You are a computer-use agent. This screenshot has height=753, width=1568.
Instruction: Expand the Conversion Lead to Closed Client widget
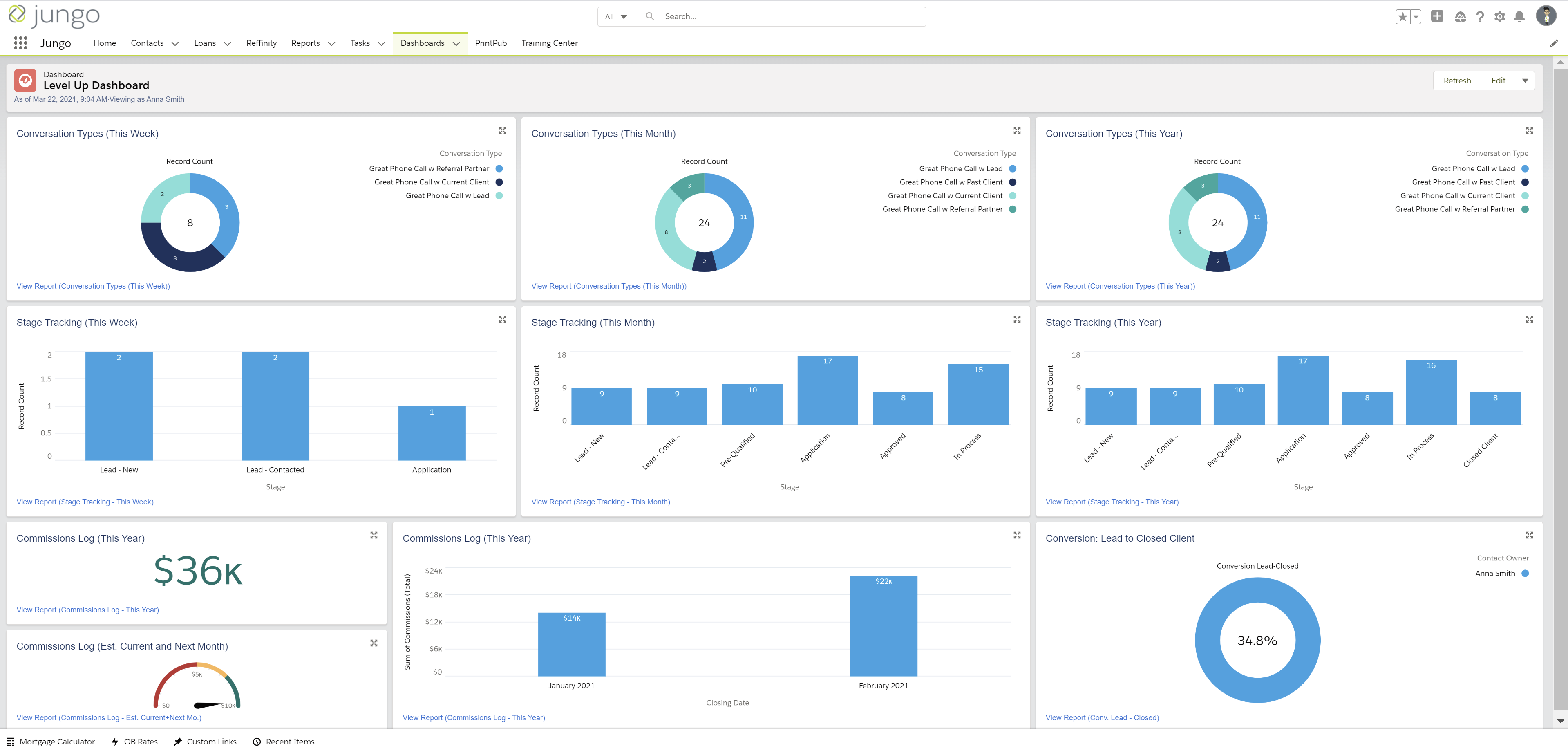pos(1529,535)
